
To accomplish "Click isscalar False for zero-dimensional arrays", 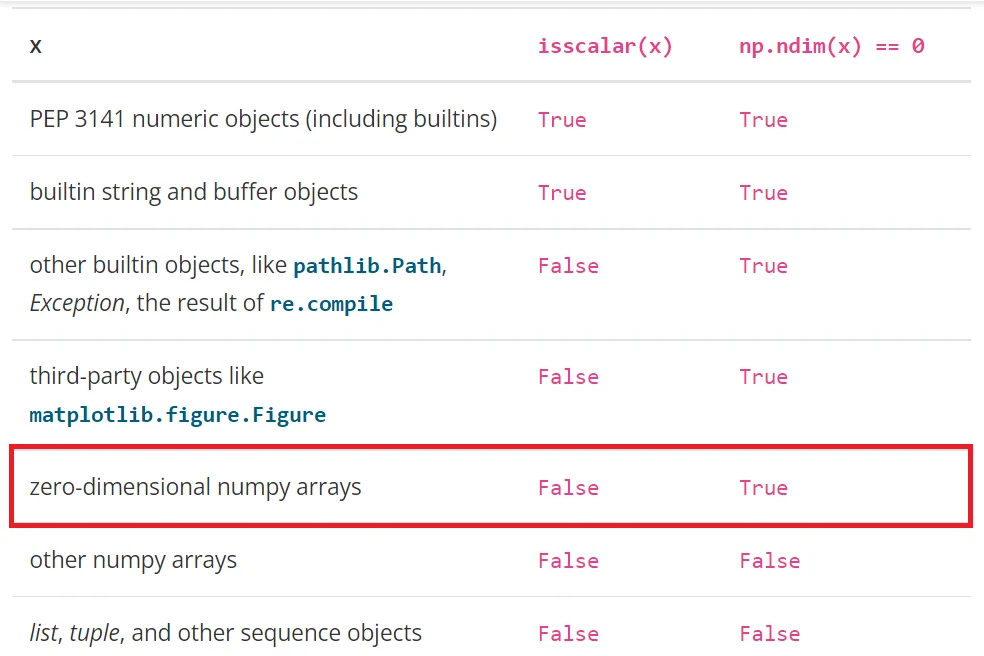I will tap(568, 488).
